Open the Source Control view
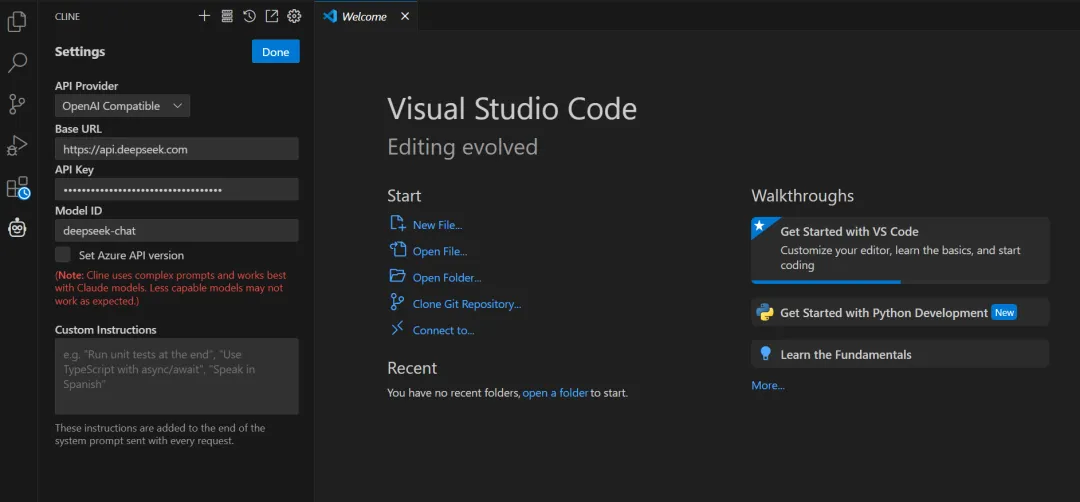 [17, 104]
